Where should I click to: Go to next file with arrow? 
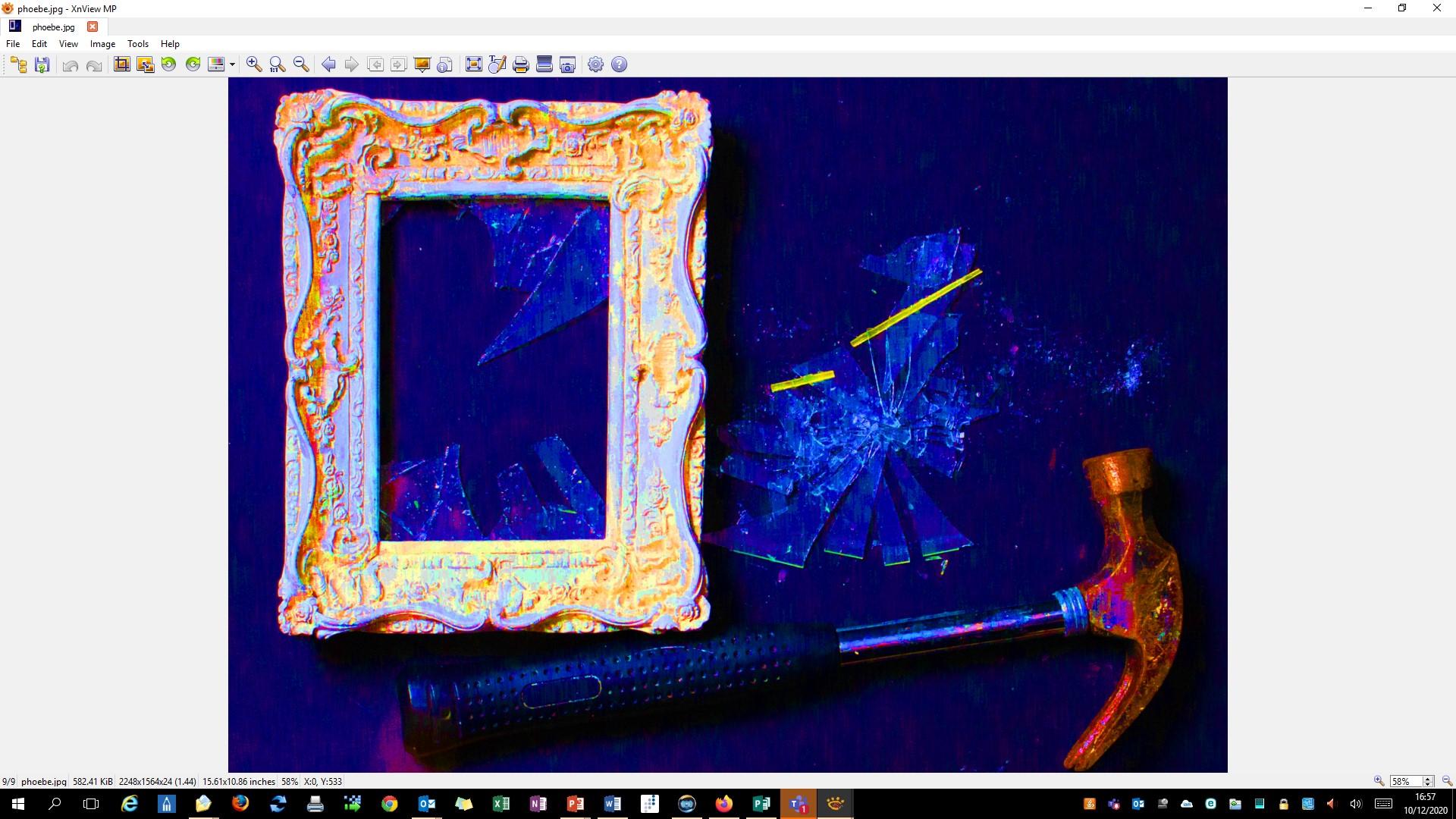point(351,64)
